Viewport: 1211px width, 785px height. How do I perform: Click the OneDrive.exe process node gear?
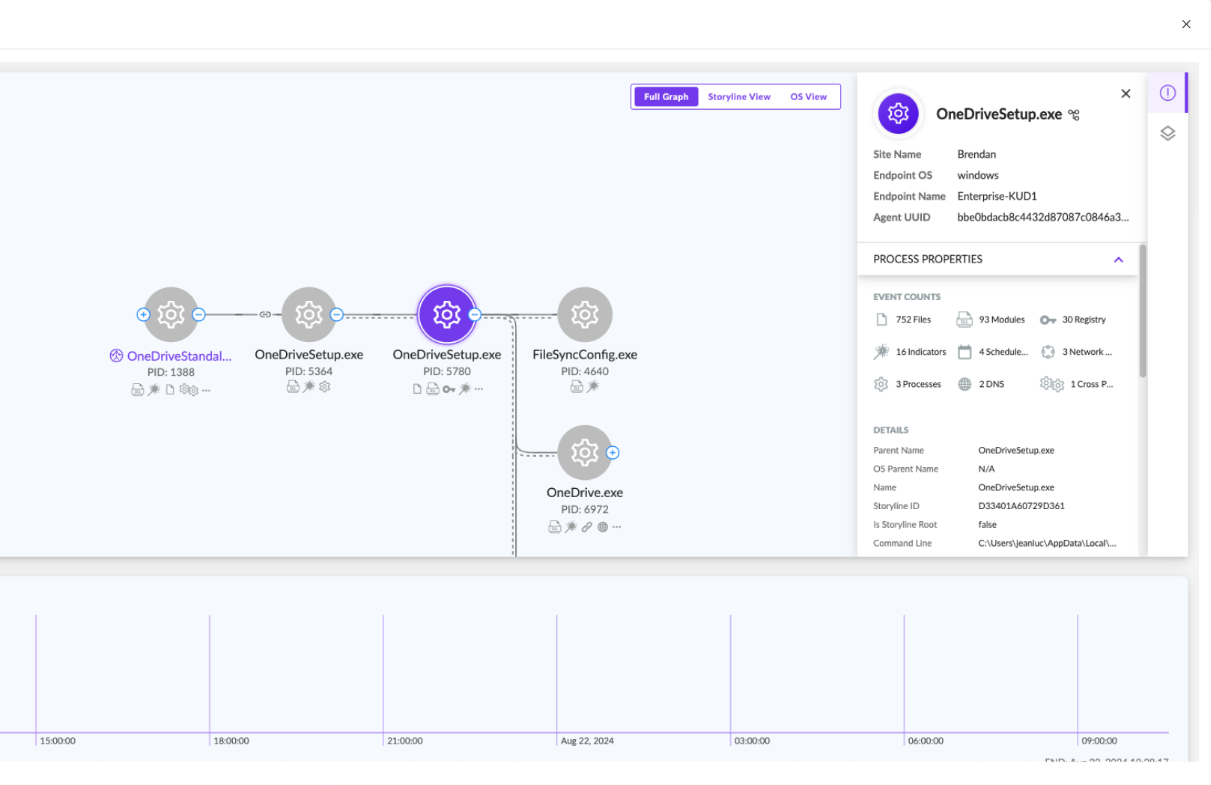pyautogui.click(x=584, y=453)
